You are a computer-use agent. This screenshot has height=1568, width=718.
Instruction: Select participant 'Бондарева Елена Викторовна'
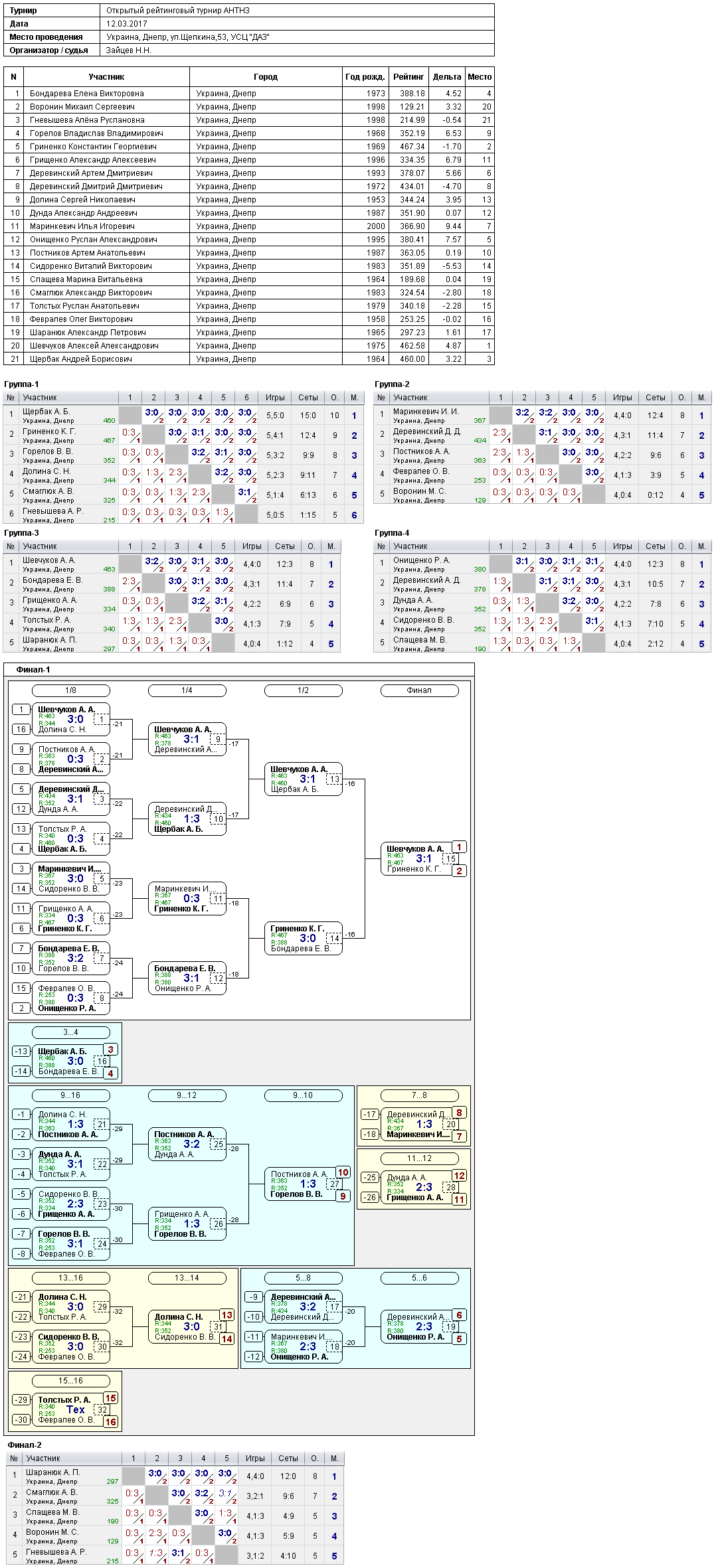[x=87, y=94]
